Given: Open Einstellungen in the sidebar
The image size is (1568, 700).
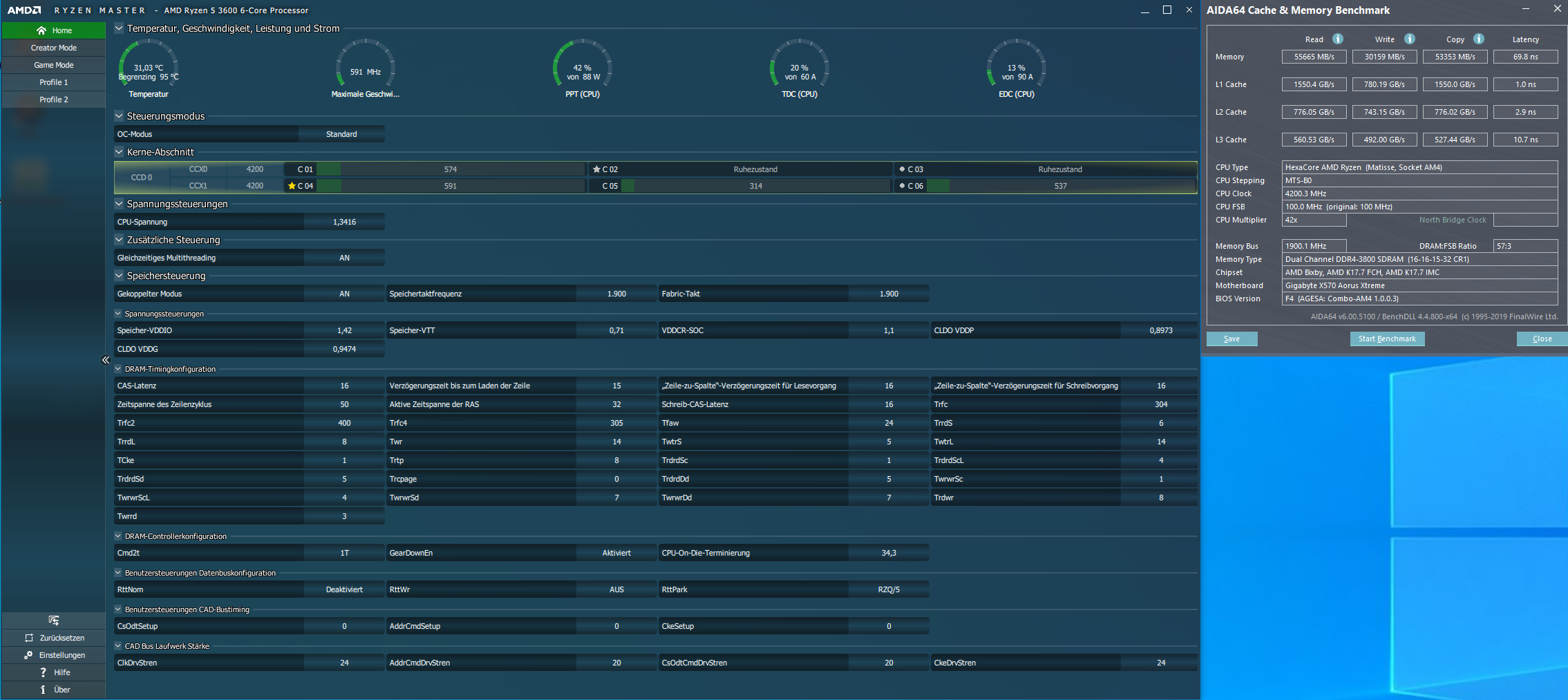Looking at the screenshot, I should [54, 655].
